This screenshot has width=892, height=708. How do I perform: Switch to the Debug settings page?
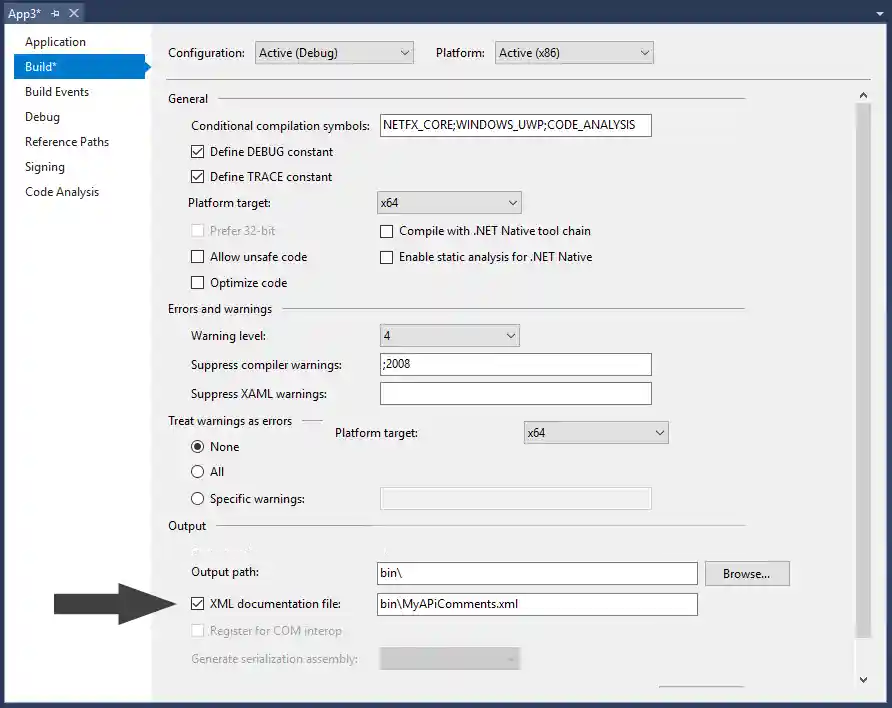(x=42, y=116)
